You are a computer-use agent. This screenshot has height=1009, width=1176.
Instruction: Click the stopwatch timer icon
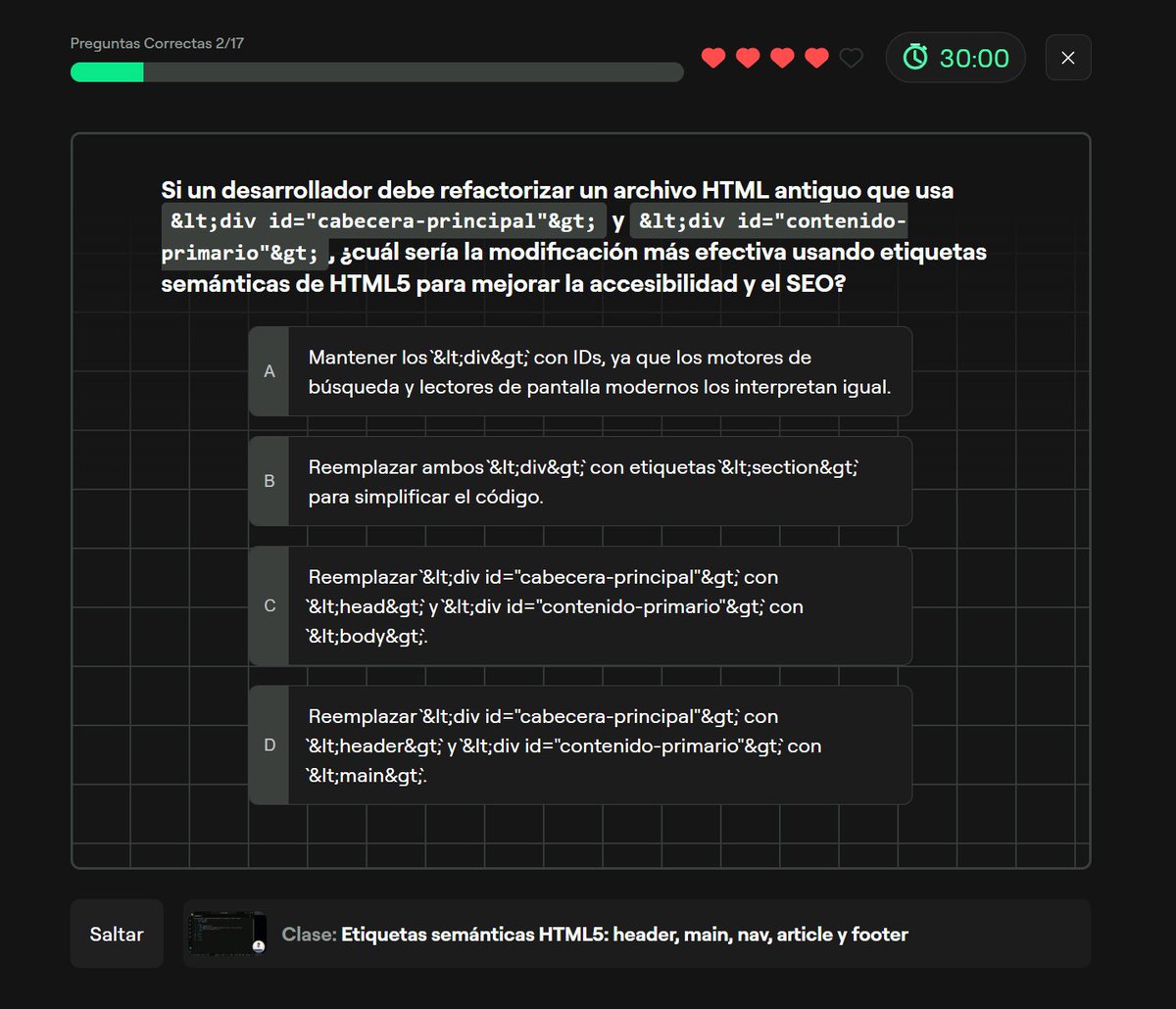(915, 57)
